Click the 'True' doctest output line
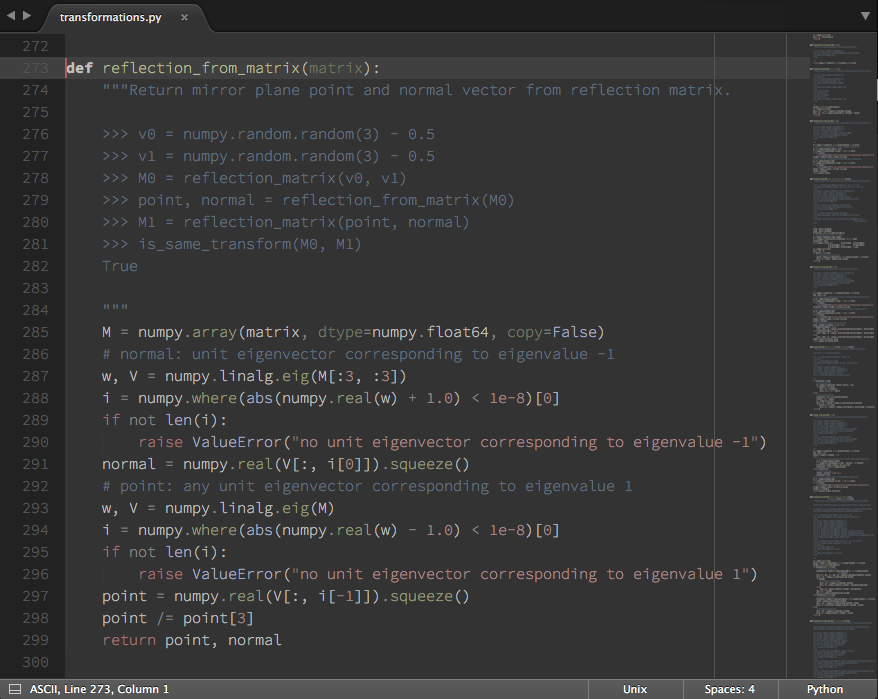The width and height of the screenshot is (878, 699). [x=120, y=266]
